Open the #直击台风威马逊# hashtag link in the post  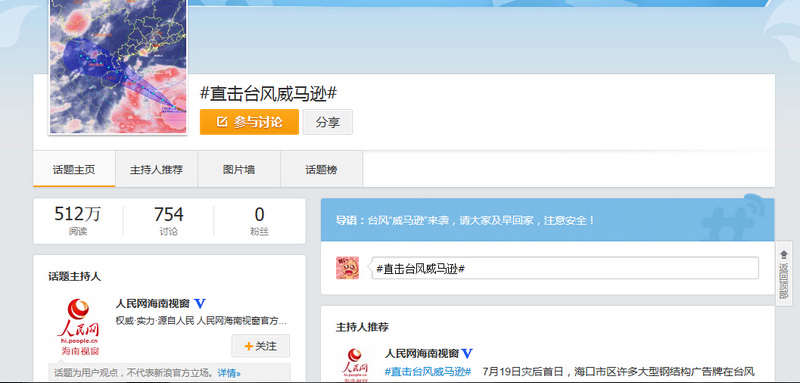coord(428,371)
